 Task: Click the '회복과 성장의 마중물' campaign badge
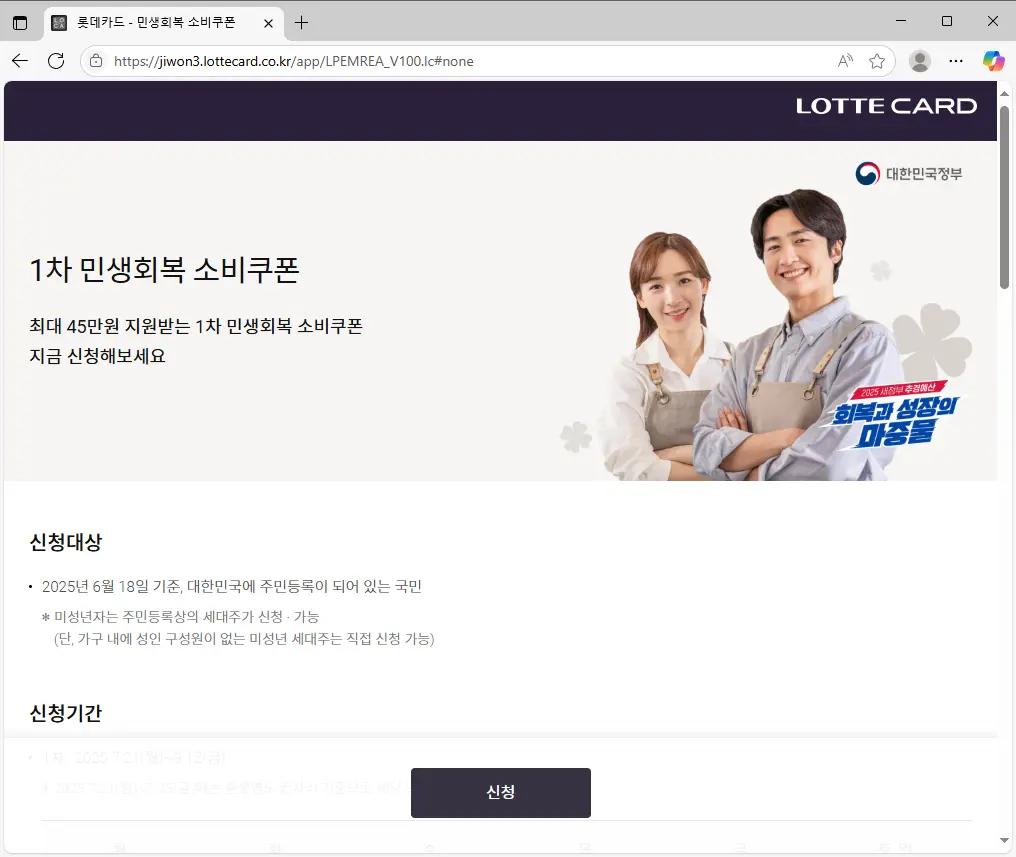tap(895, 415)
